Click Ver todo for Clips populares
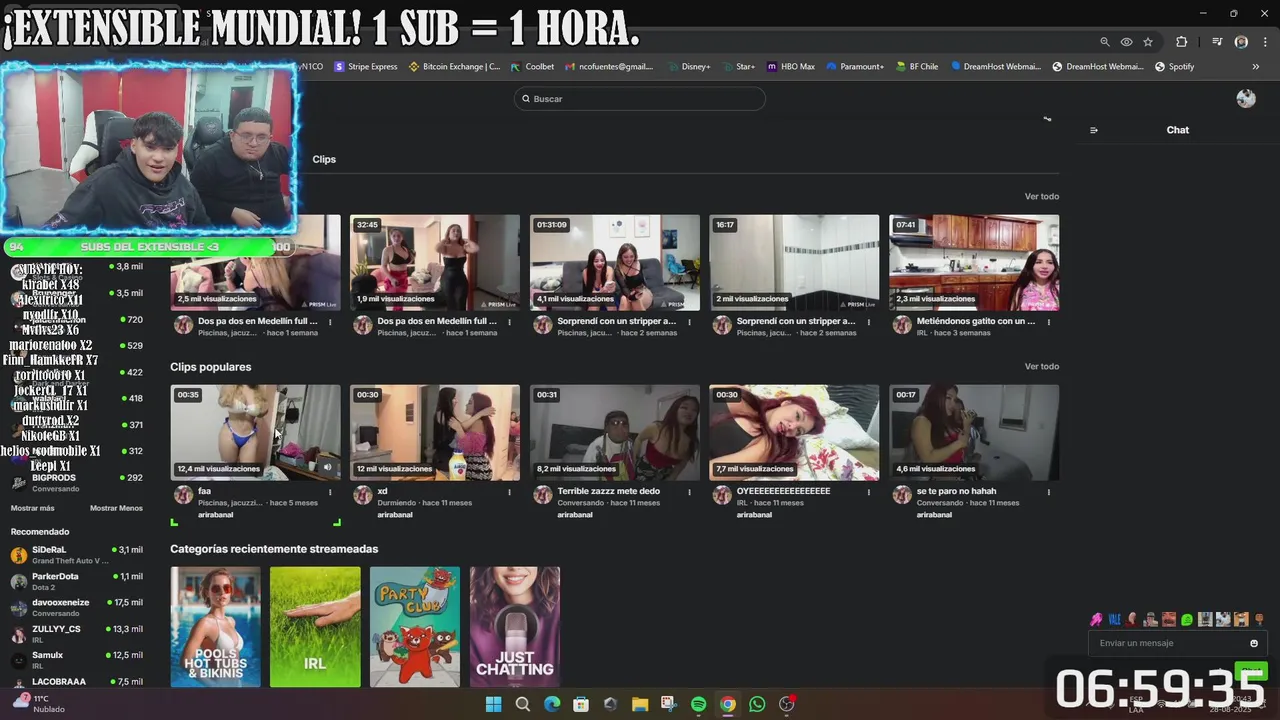Screen dimensions: 1280x720 click(1042, 366)
